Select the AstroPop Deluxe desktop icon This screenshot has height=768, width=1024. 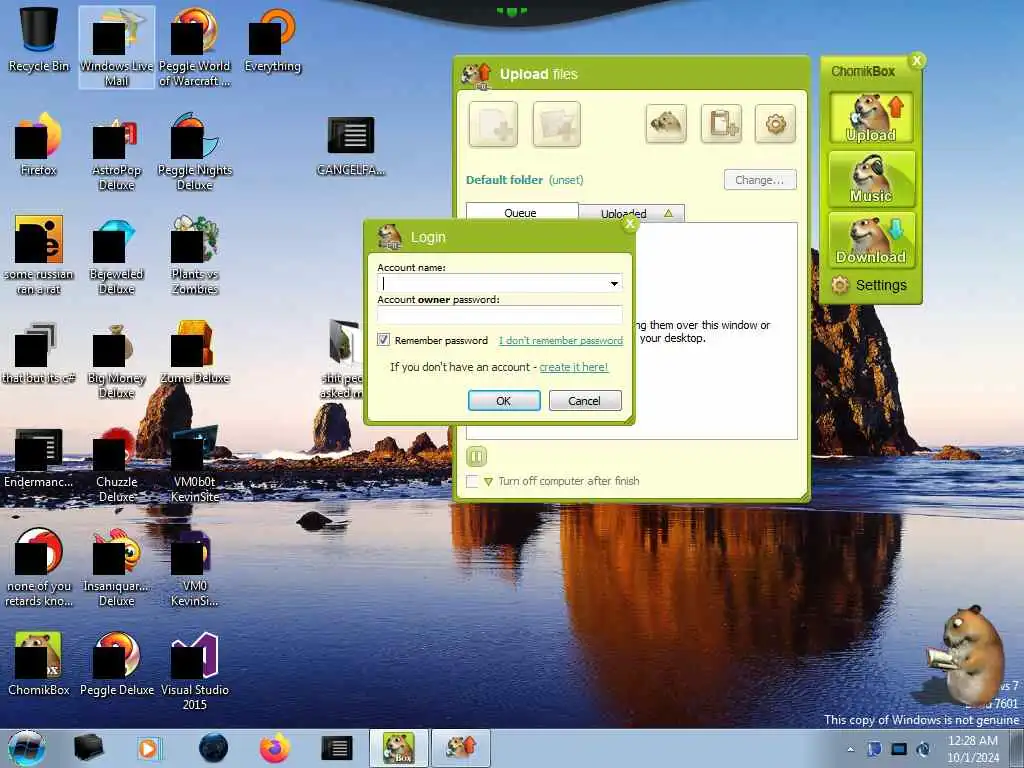[116, 152]
